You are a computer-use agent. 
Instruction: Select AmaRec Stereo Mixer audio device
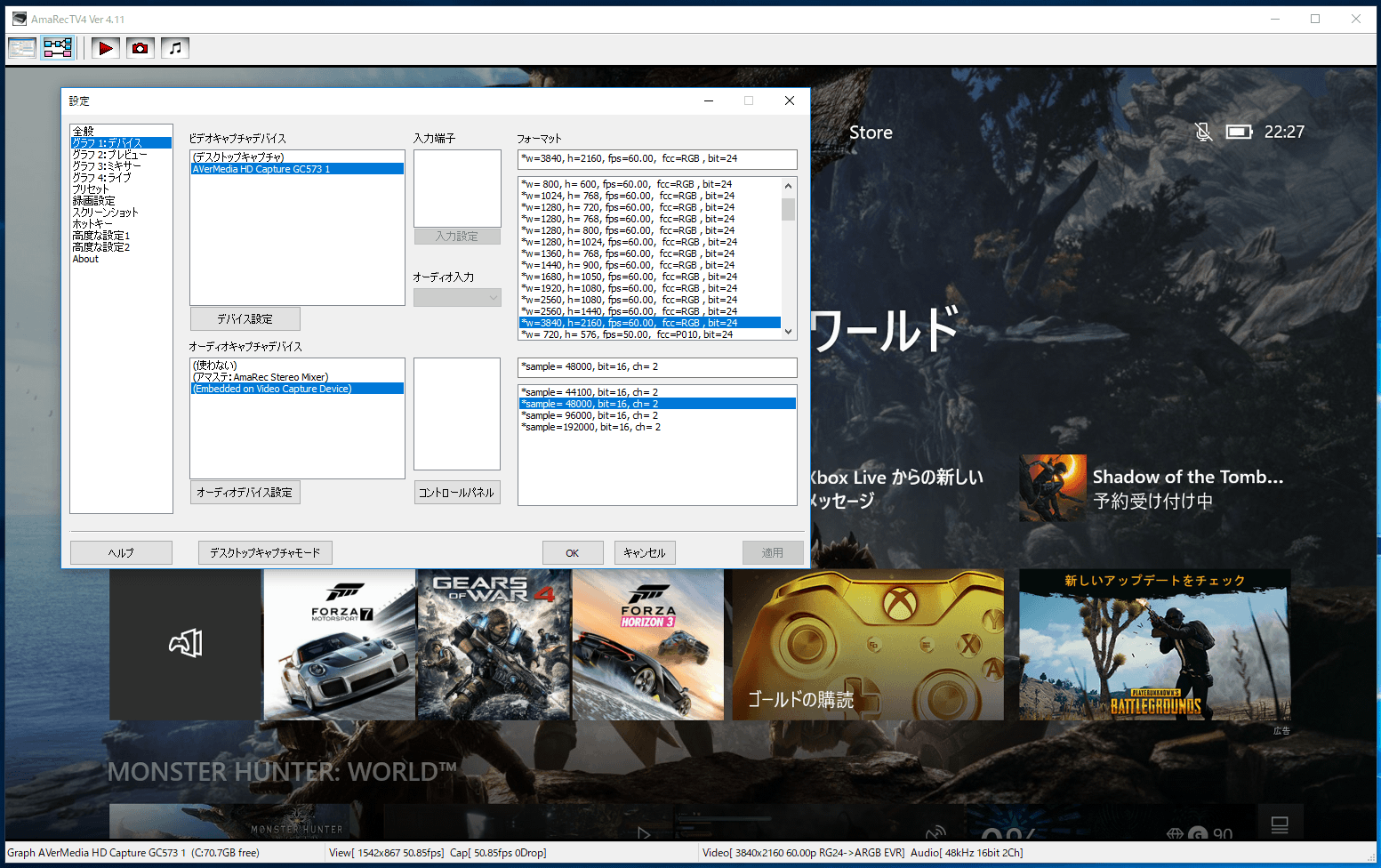click(297, 377)
